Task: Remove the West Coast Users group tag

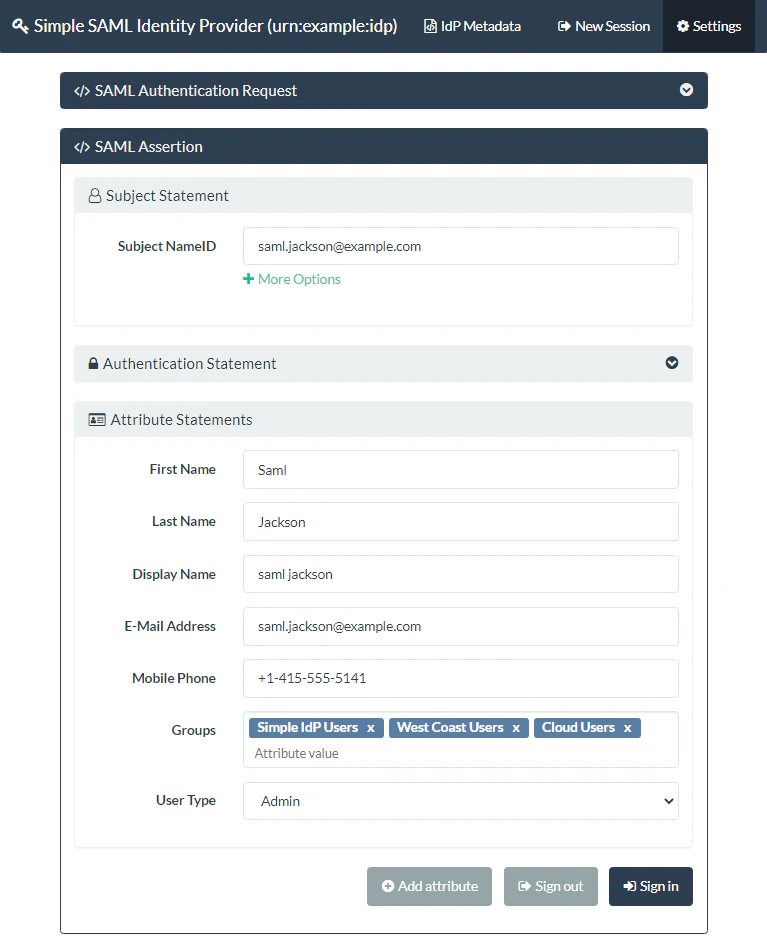Action: 516,728
